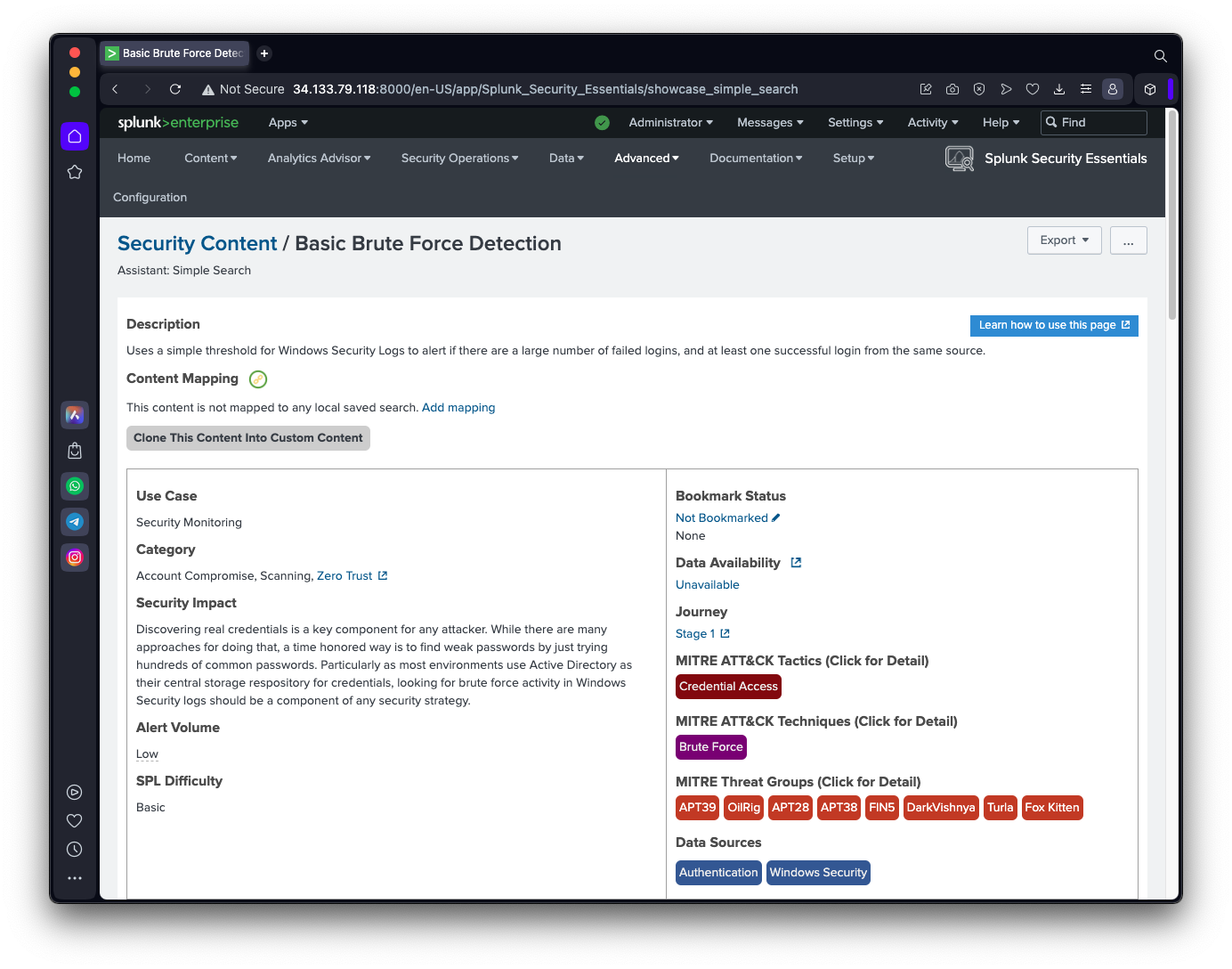Screen dimensions: 1232x969
Task: Open the Advanced nav menu
Action: click(647, 159)
